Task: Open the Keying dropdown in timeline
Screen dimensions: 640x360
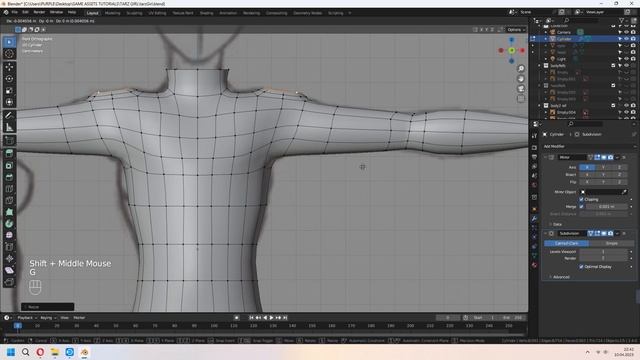Action: (48, 318)
